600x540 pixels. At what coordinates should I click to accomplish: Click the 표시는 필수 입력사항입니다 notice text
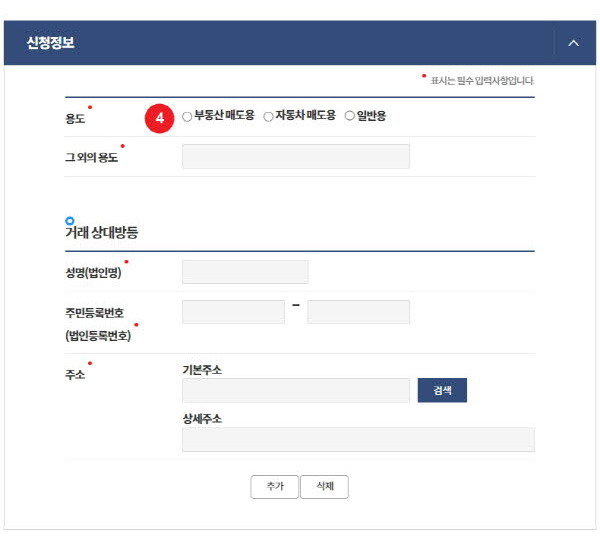[482, 81]
